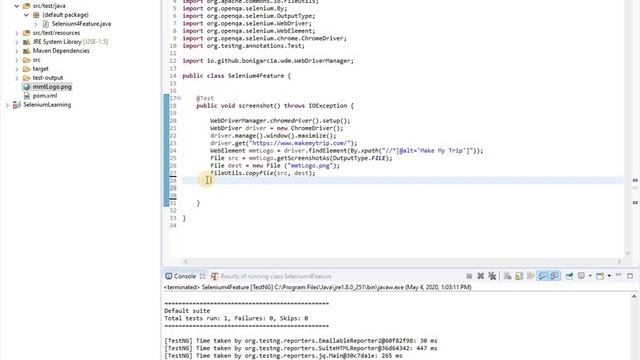The height and width of the screenshot is (360, 640).
Task: Click class name Selenium4Feature on line 14
Action: tap(256, 76)
